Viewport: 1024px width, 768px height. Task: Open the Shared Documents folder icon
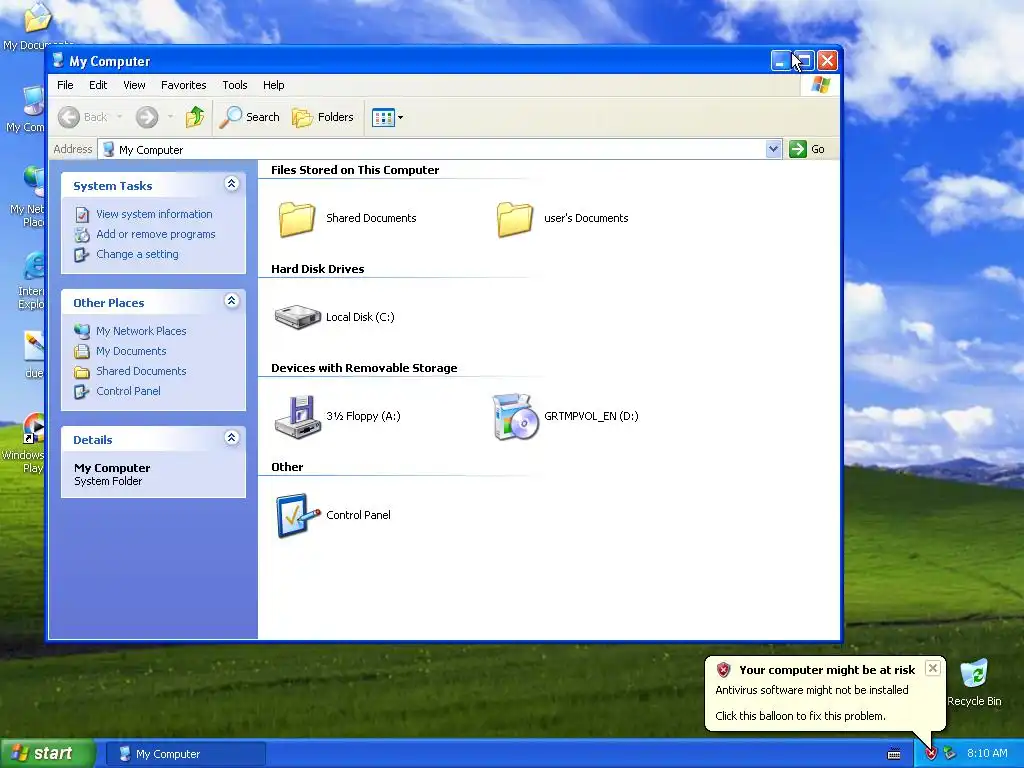click(297, 219)
